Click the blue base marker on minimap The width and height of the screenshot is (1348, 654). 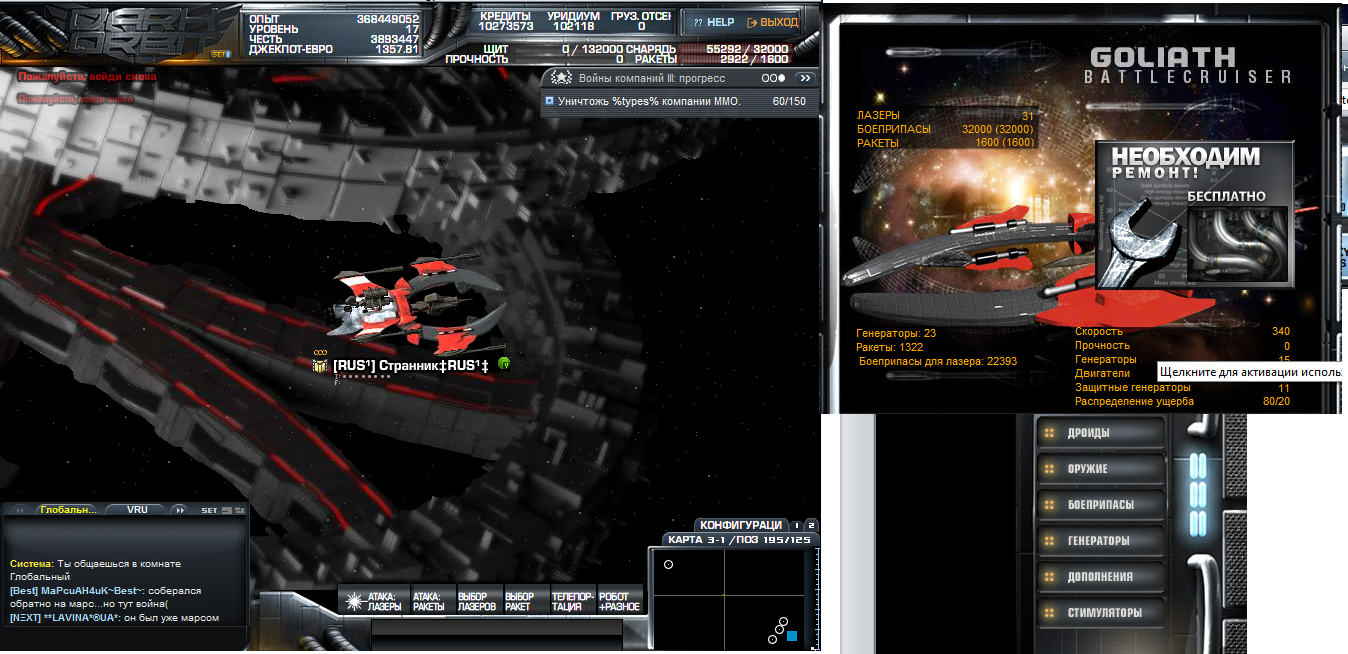(x=791, y=636)
